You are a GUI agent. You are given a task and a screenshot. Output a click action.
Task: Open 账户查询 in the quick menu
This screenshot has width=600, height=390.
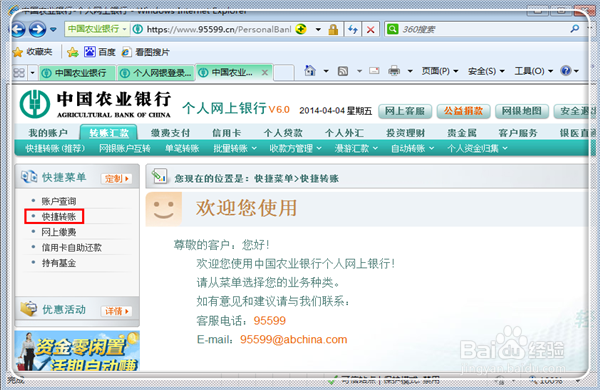[x=59, y=201]
